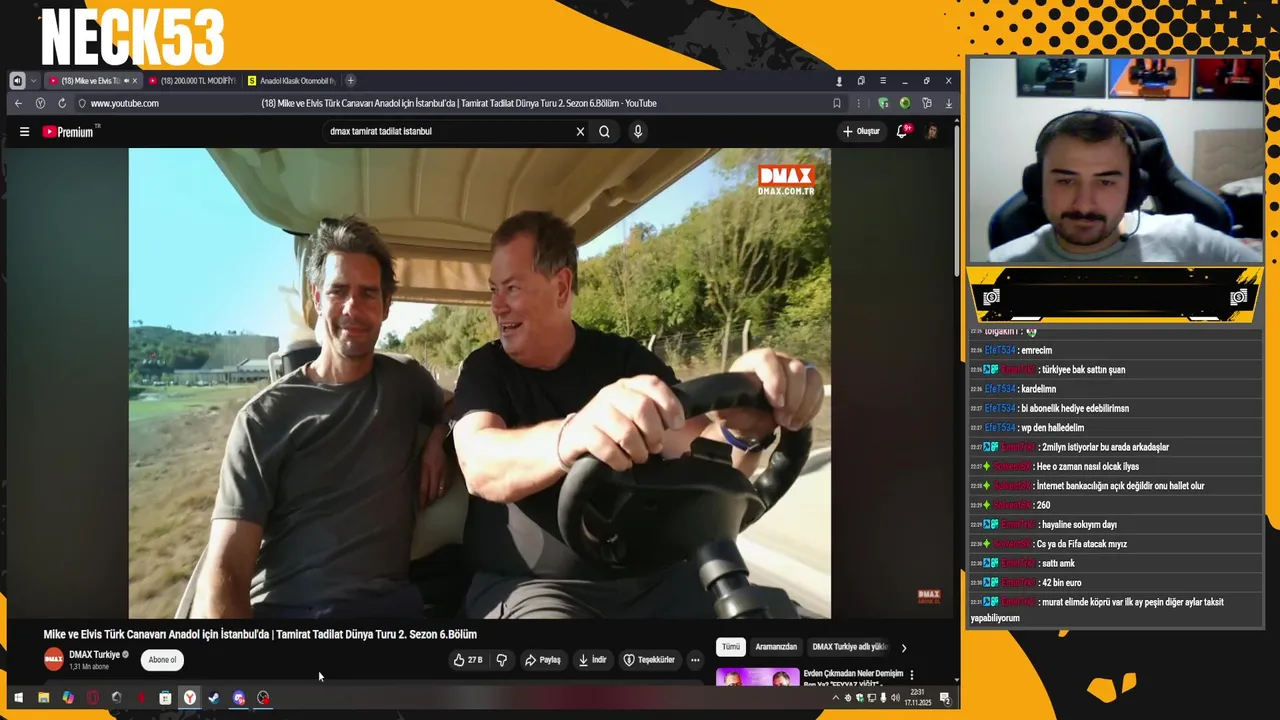Select the Tümü filter chip
Viewport: 1280px width, 720px height.
731,647
